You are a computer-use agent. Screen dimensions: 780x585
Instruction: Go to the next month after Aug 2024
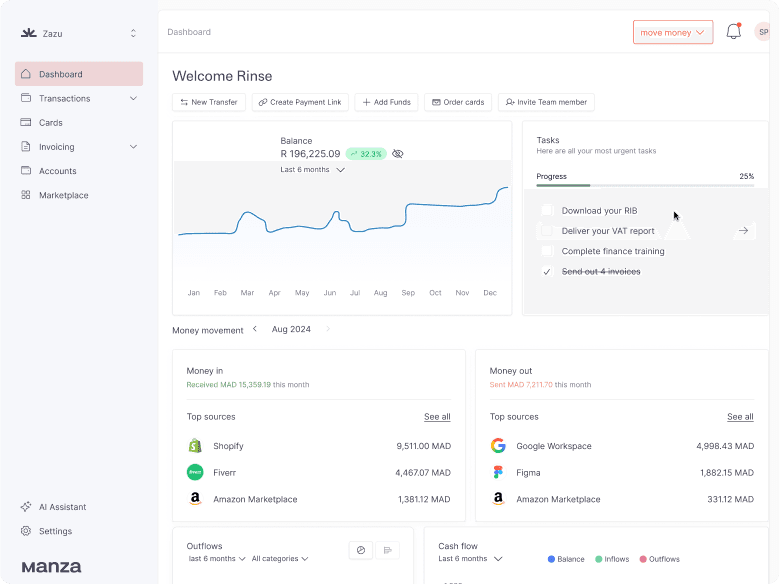328,329
